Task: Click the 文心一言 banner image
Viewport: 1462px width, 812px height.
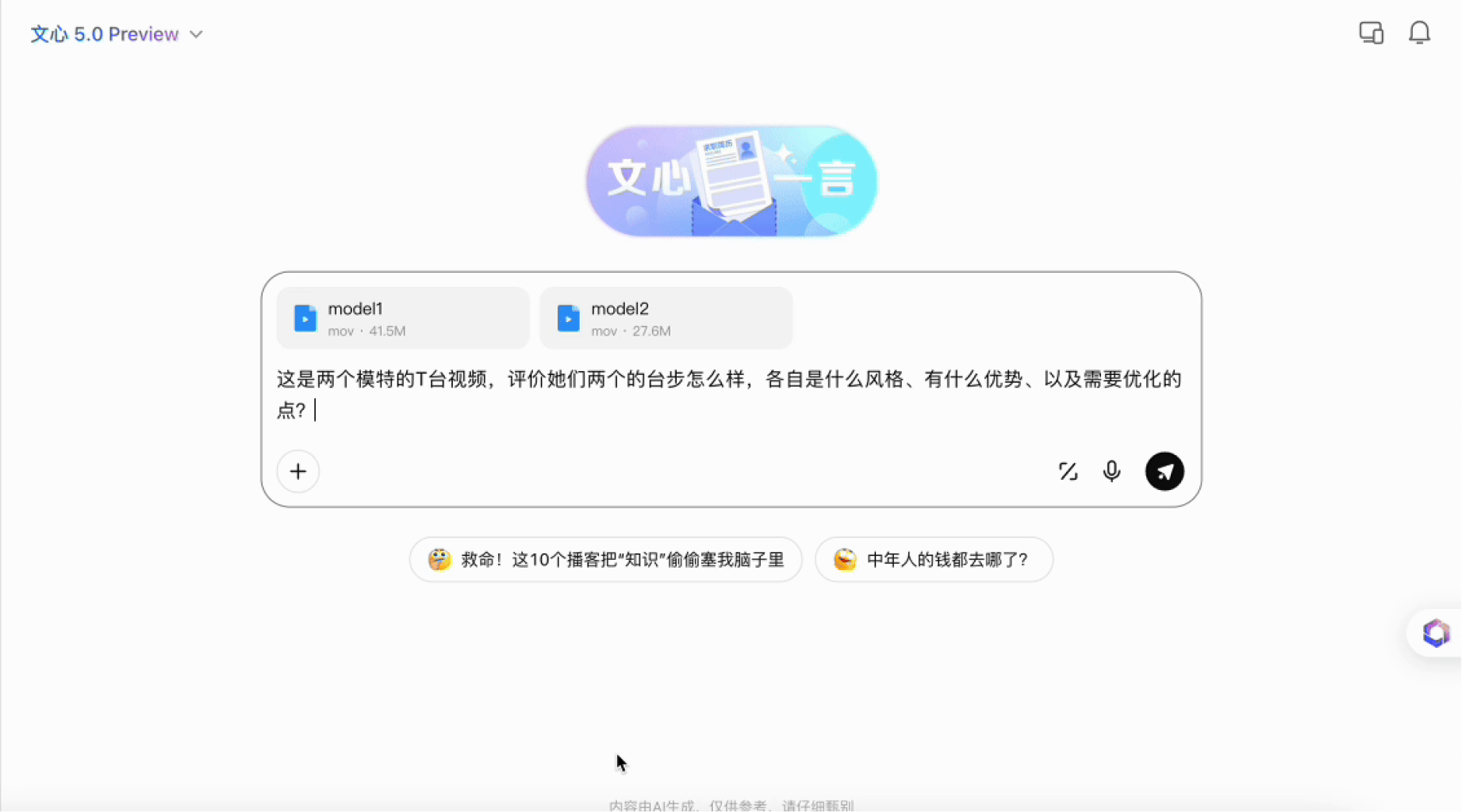Action: click(x=731, y=182)
